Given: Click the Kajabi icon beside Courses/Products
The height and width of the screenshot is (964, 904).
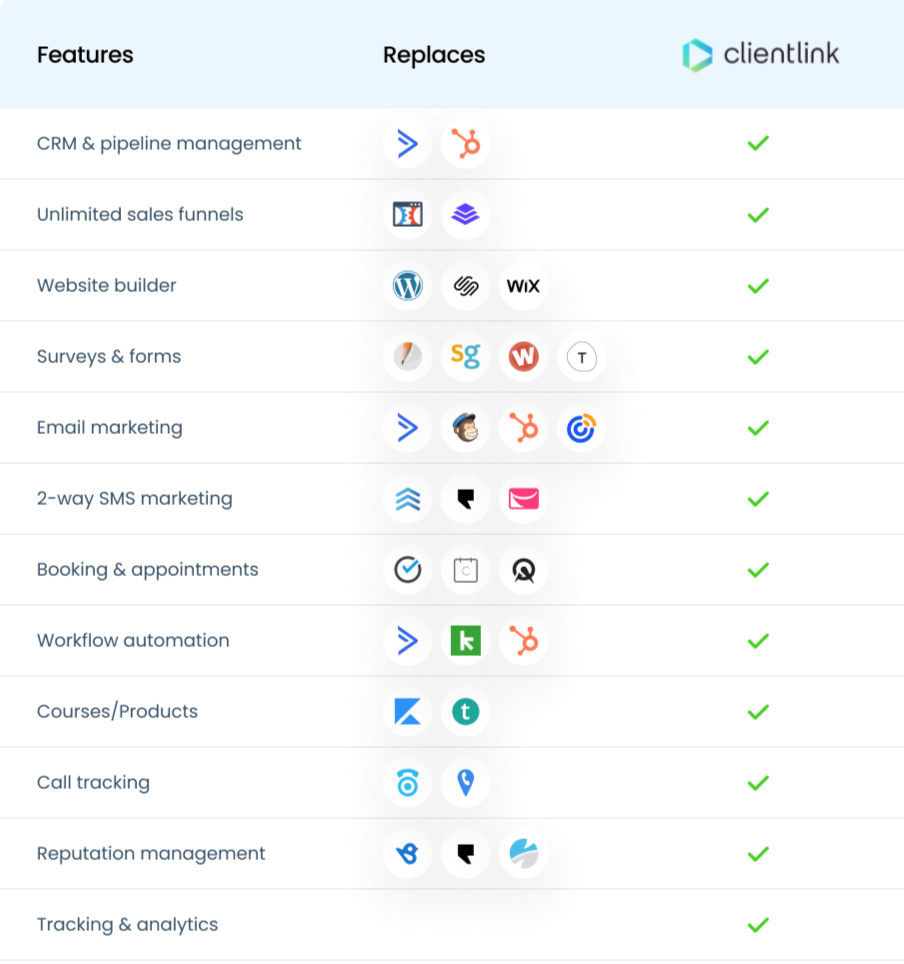Looking at the screenshot, I should coord(407,712).
